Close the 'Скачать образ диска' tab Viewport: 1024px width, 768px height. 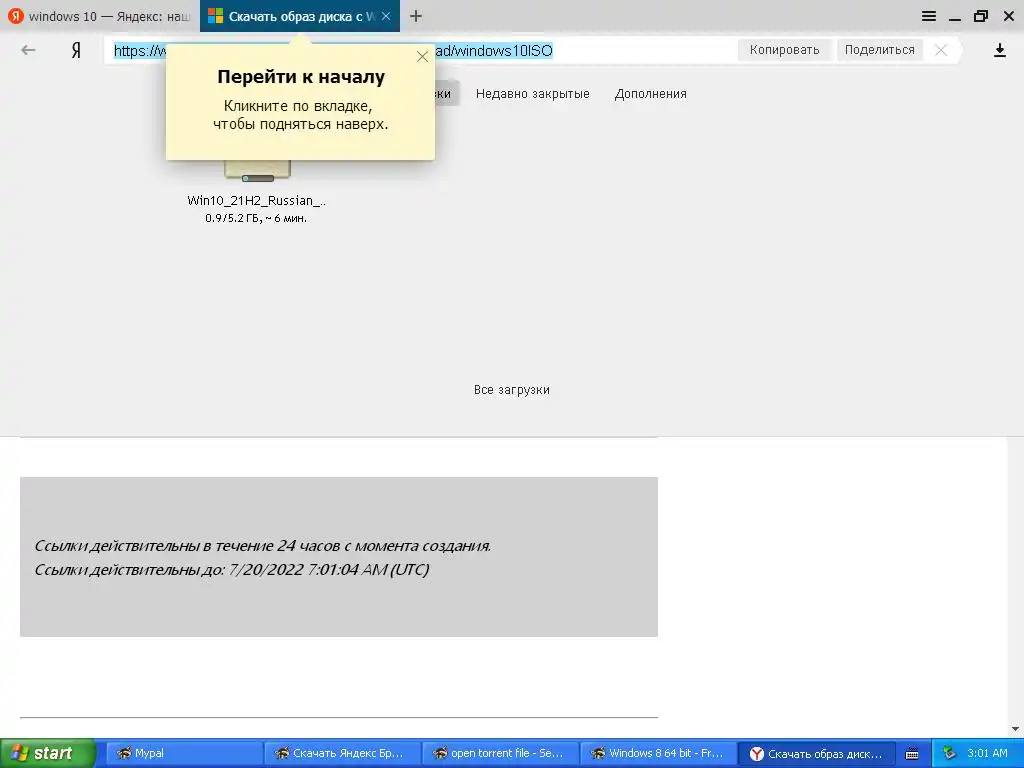click(386, 16)
